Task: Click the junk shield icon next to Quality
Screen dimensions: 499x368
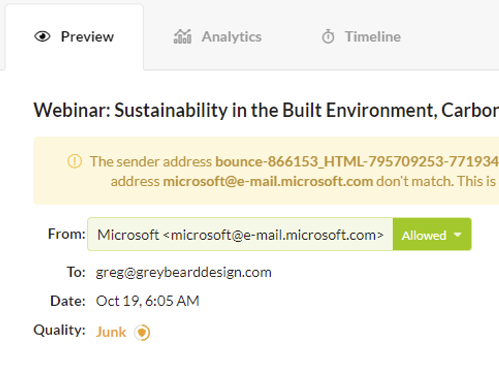Action: (142, 332)
